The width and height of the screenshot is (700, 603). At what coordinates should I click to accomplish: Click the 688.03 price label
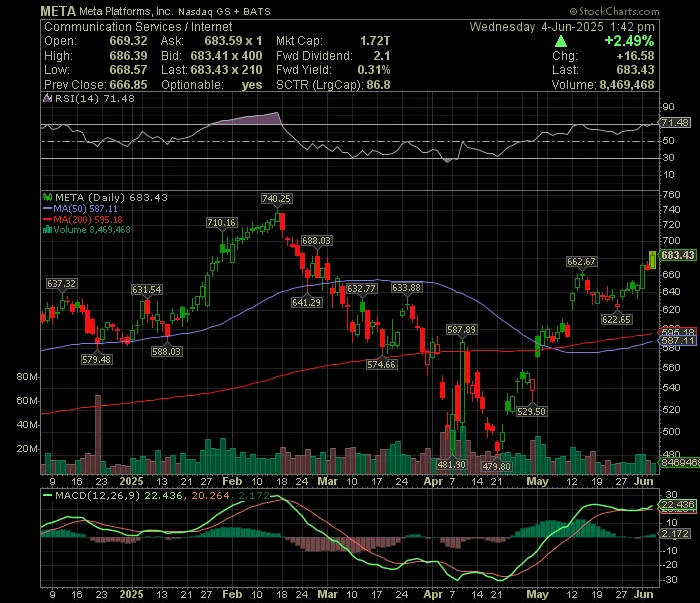tap(317, 241)
